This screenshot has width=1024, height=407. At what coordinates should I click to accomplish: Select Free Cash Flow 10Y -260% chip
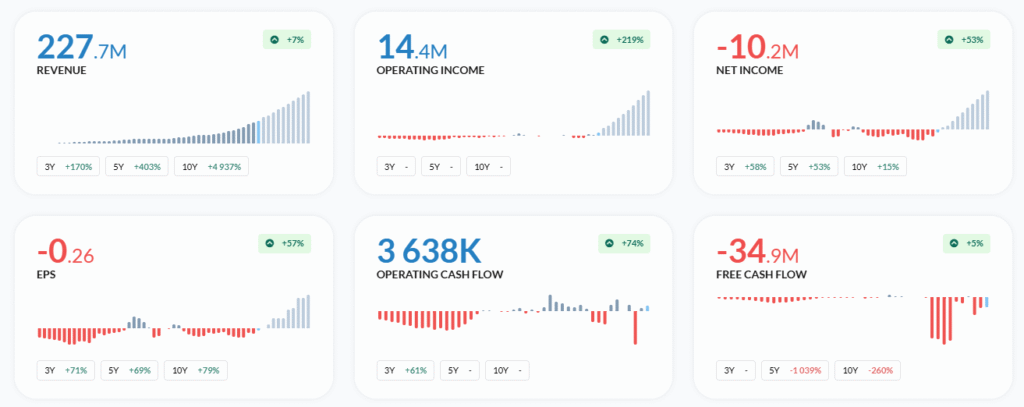point(870,370)
